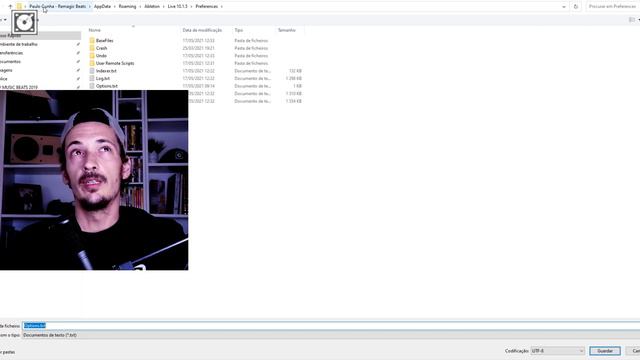Expand the chevron after Paulo Cunha breadcrumb
640x360 pixels.
click(x=90, y=7)
